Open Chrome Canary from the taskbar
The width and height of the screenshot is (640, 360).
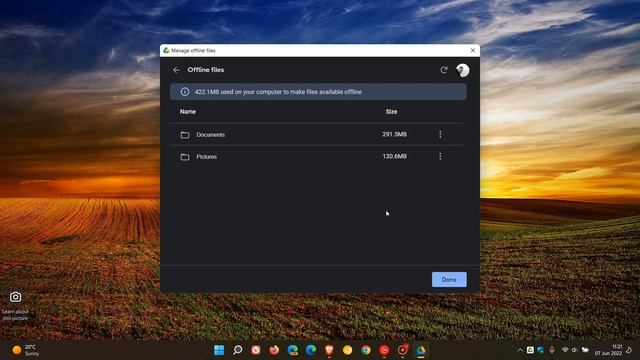point(347,350)
